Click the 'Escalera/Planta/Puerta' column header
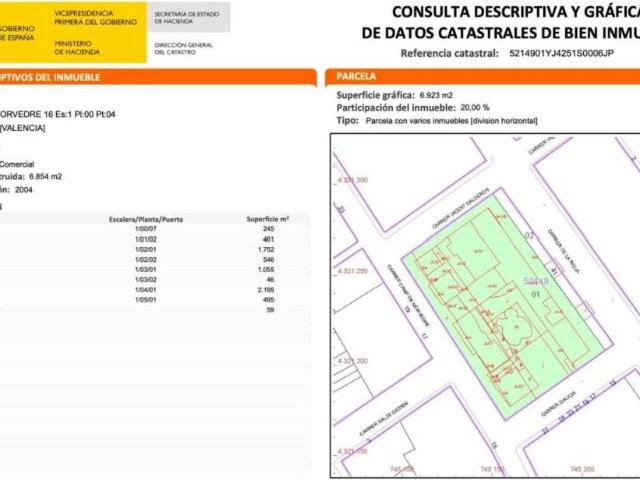 (146, 220)
